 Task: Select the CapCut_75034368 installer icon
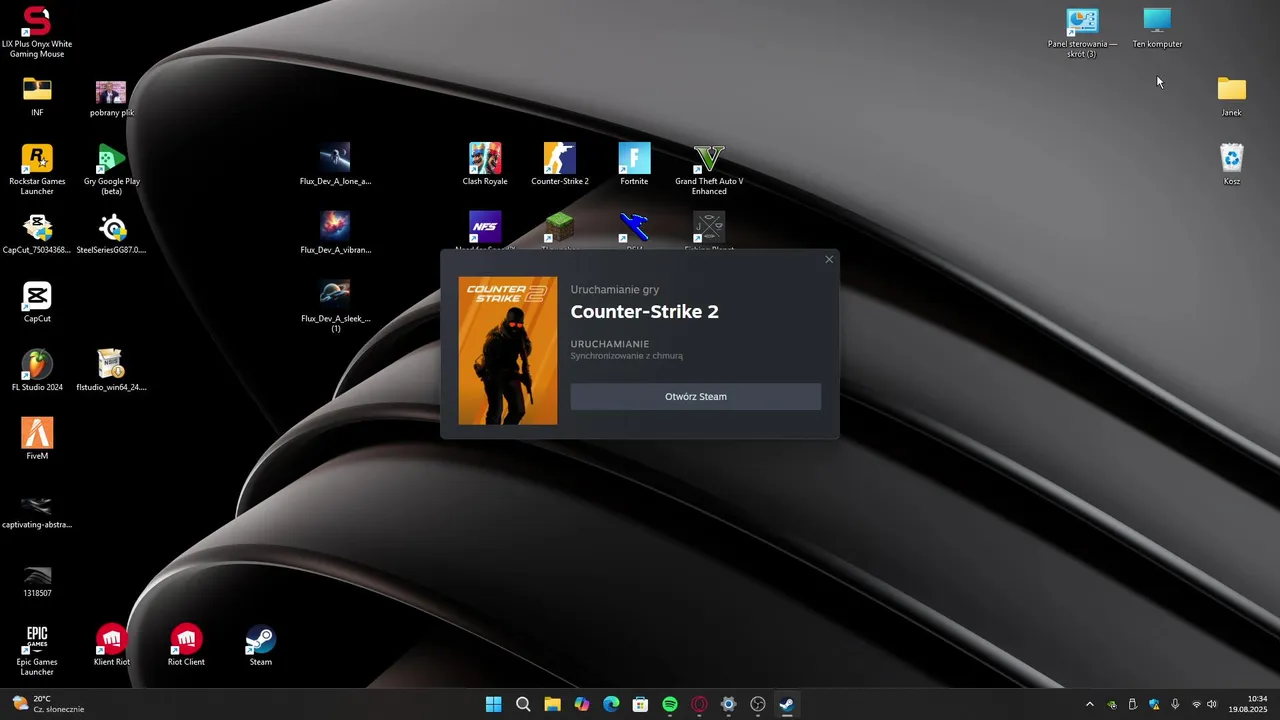pos(37,232)
